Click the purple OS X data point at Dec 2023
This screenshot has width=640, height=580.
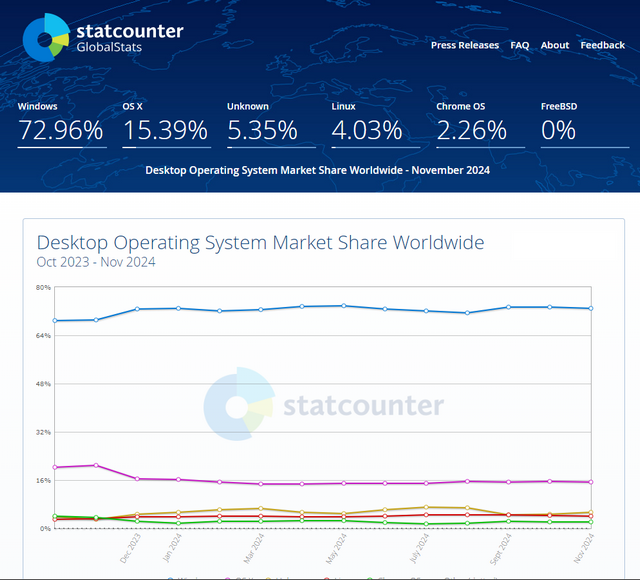[x=138, y=479]
